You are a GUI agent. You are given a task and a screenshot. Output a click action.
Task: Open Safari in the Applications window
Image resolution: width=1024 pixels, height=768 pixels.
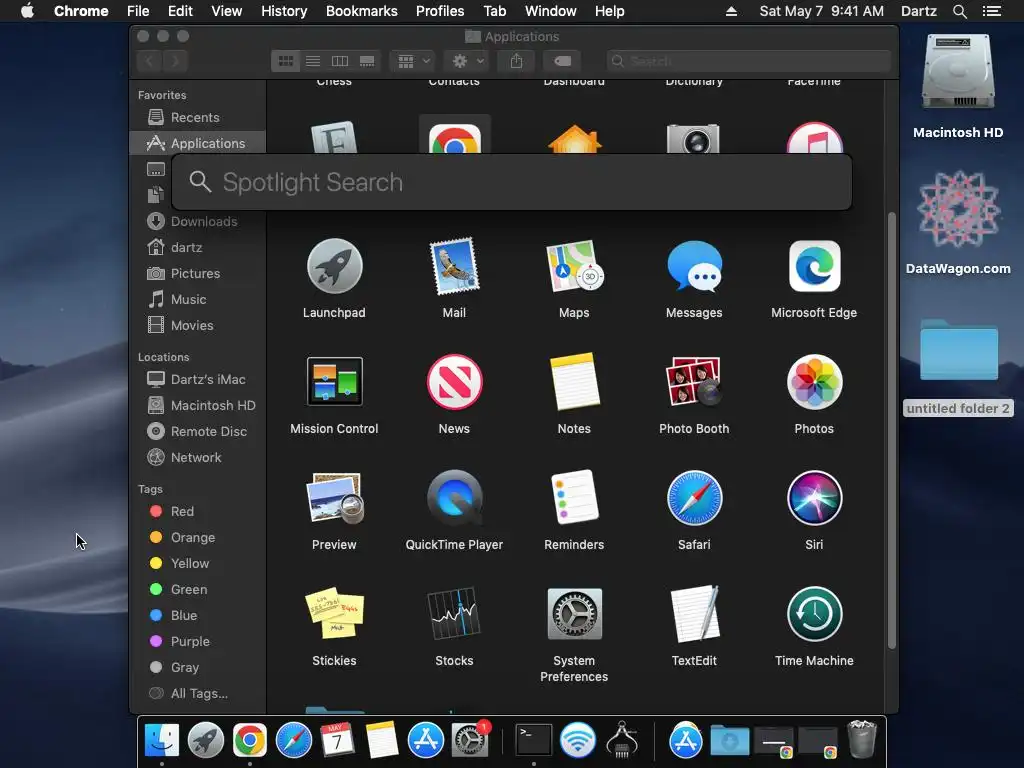click(694, 498)
